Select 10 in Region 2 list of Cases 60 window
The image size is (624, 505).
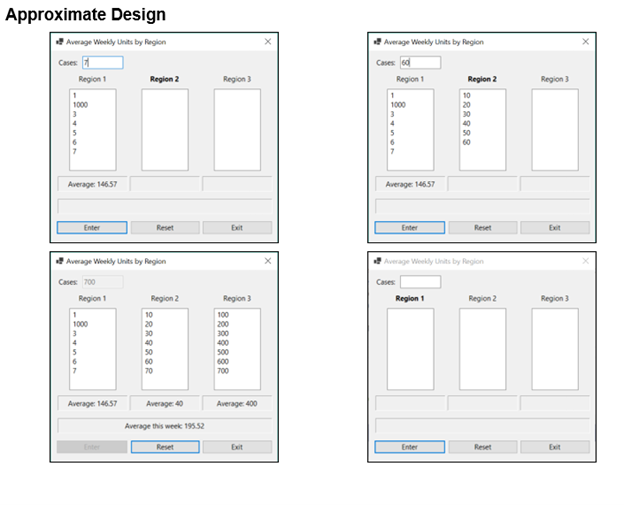coord(466,96)
